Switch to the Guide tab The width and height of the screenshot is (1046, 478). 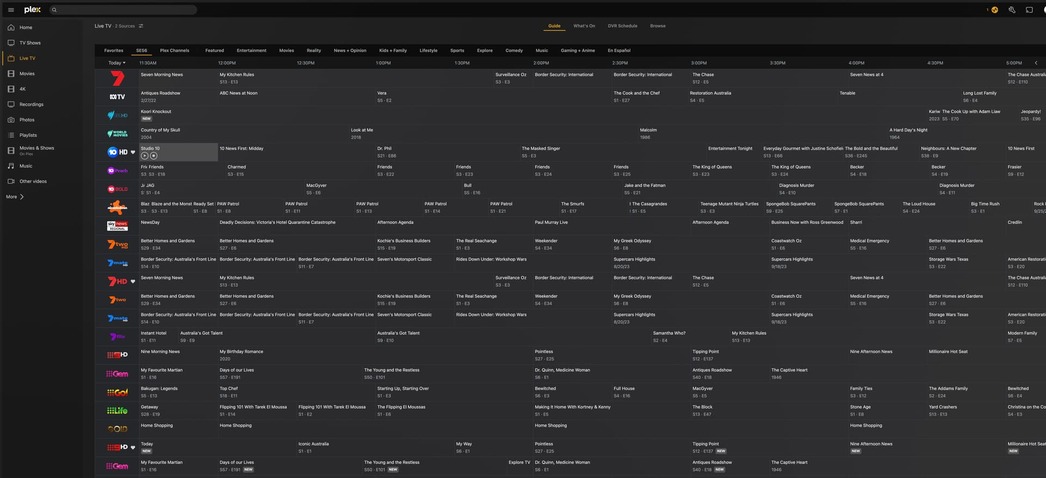point(554,26)
